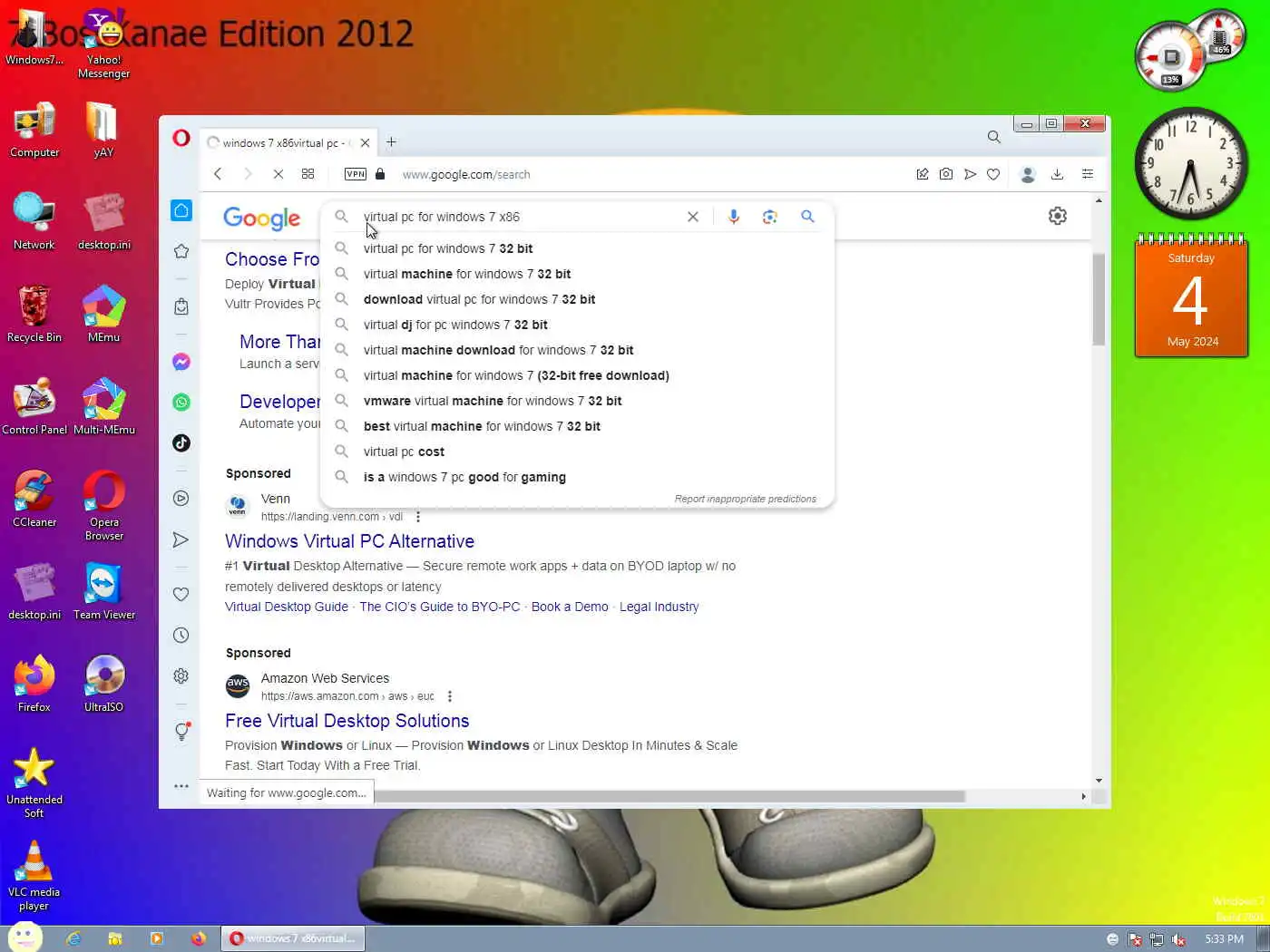Image resolution: width=1270 pixels, height=952 pixels.
Task: Open Google quick settings gear
Action: point(1058,216)
